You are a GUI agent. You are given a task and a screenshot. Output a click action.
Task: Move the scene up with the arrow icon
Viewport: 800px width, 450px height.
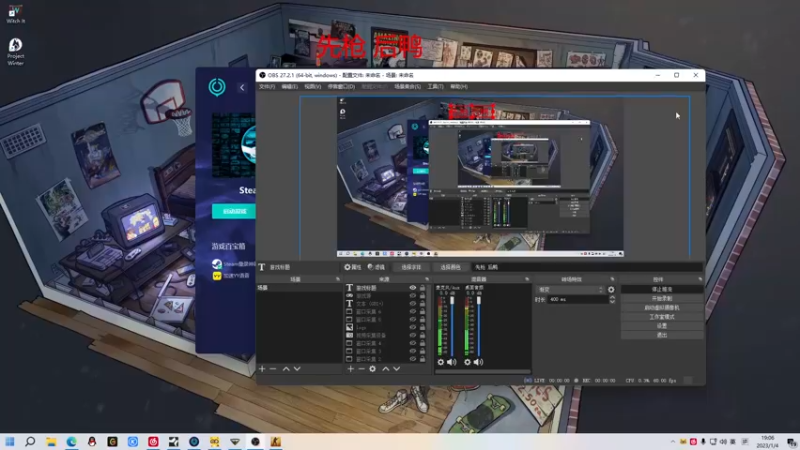click(x=286, y=368)
